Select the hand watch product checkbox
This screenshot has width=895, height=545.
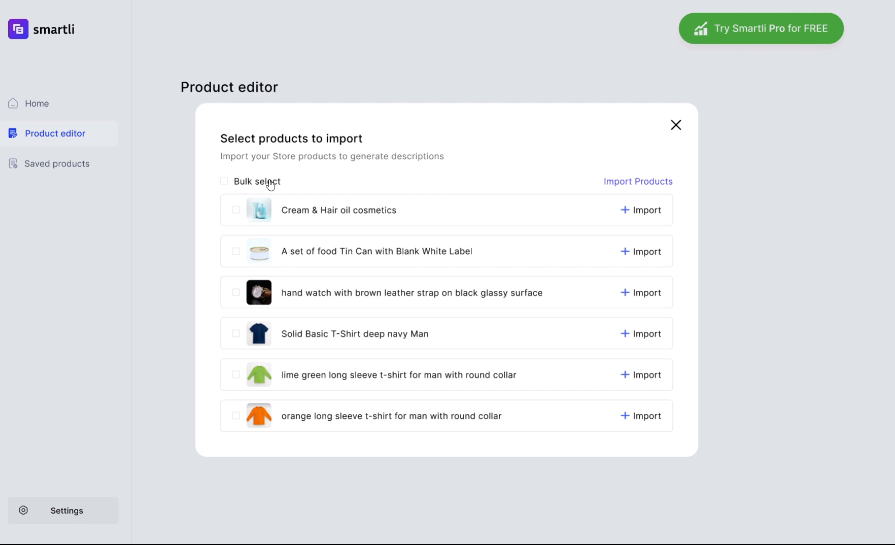pos(236,293)
